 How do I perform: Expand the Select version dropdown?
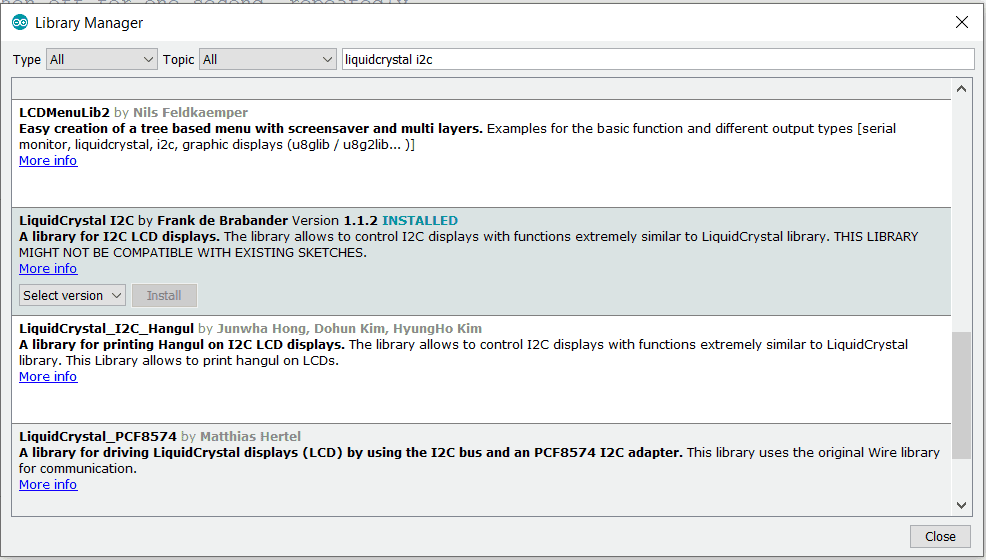click(x=72, y=296)
